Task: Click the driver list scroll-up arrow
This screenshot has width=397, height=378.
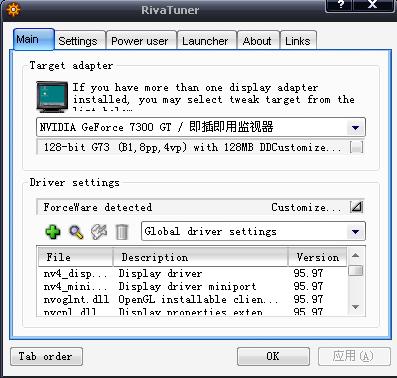Action: point(355,256)
